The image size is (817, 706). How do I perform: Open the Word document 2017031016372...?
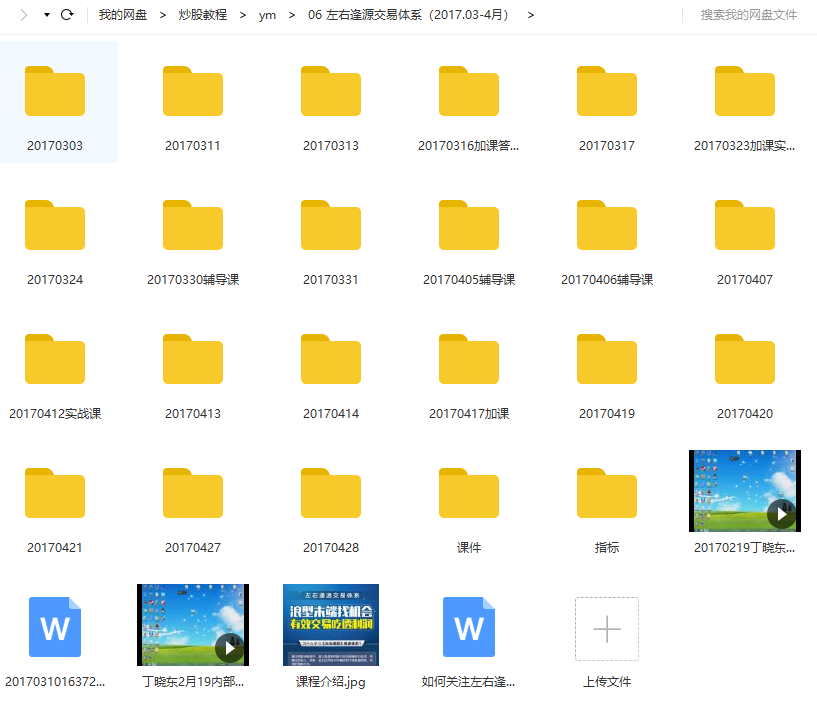(55, 627)
